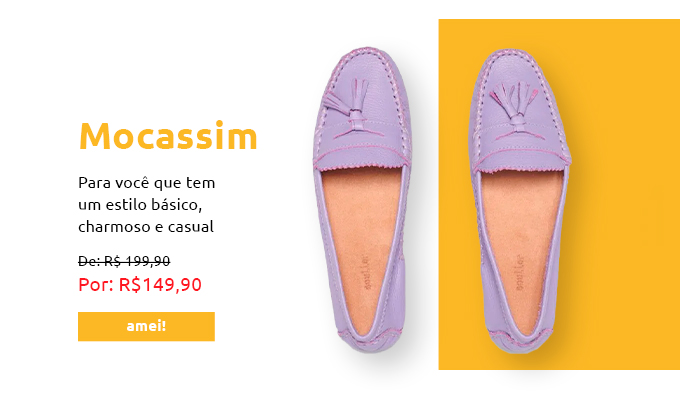Image resolution: width=680 pixels, height=411 pixels.
Task: Open the right moccasin on yellow background
Action: point(520,201)
